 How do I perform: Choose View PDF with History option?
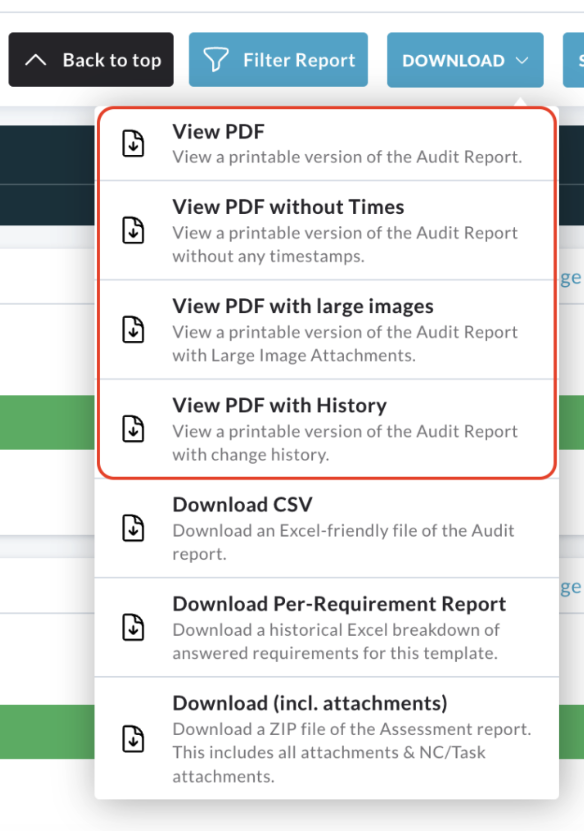[327, 429]
